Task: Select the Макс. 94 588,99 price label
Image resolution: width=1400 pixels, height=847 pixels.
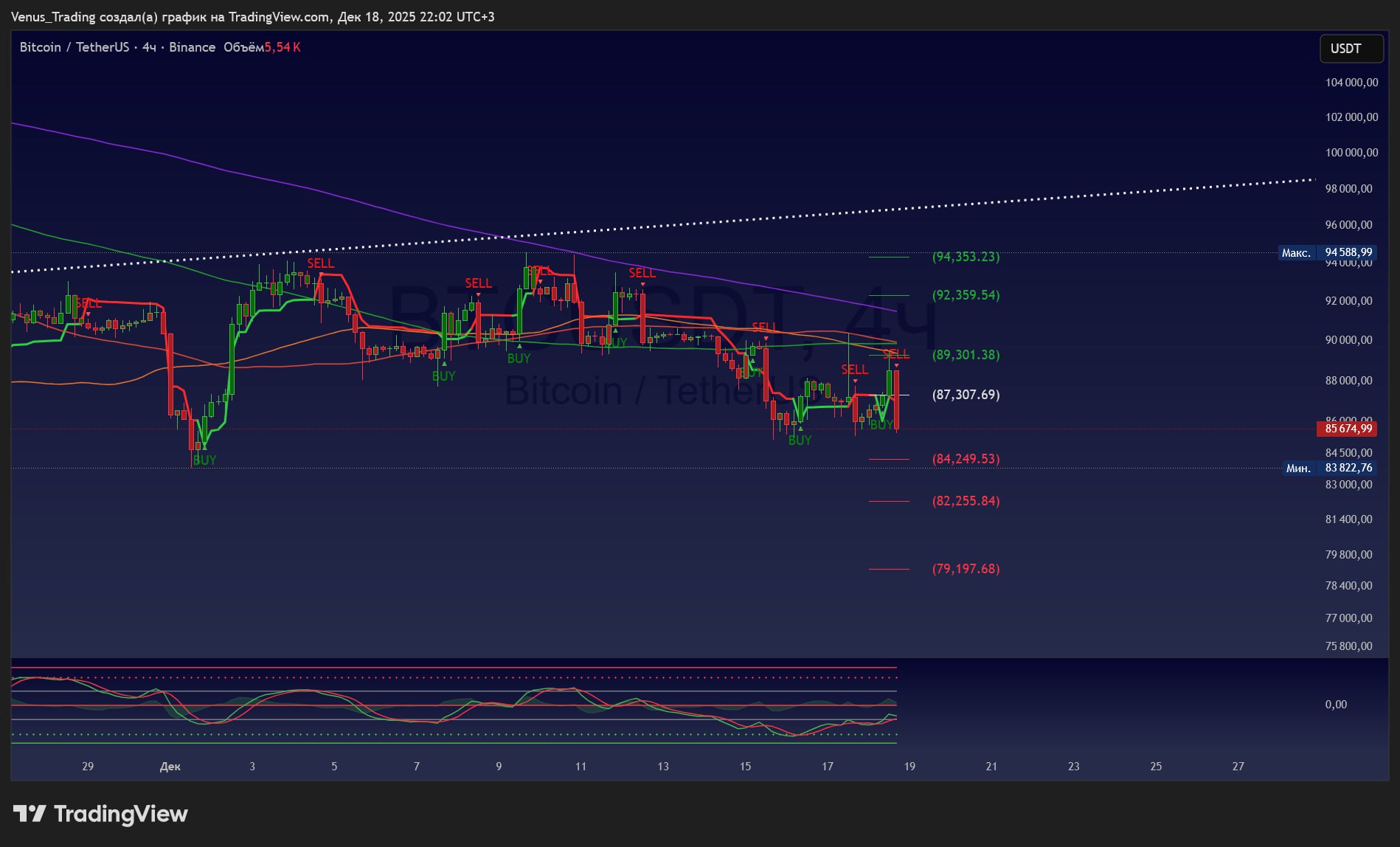Action: [x=1328, y=253]
